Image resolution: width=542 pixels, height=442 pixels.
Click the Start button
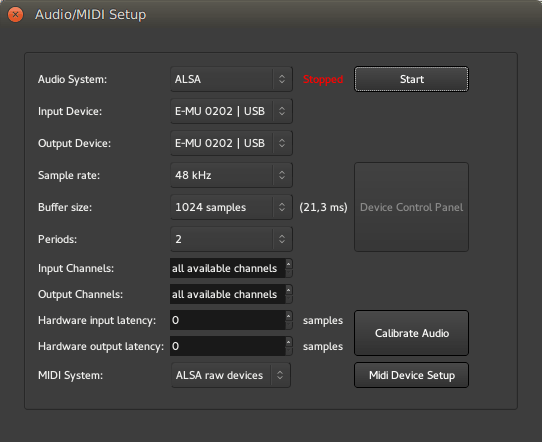[x=411, y=79]
